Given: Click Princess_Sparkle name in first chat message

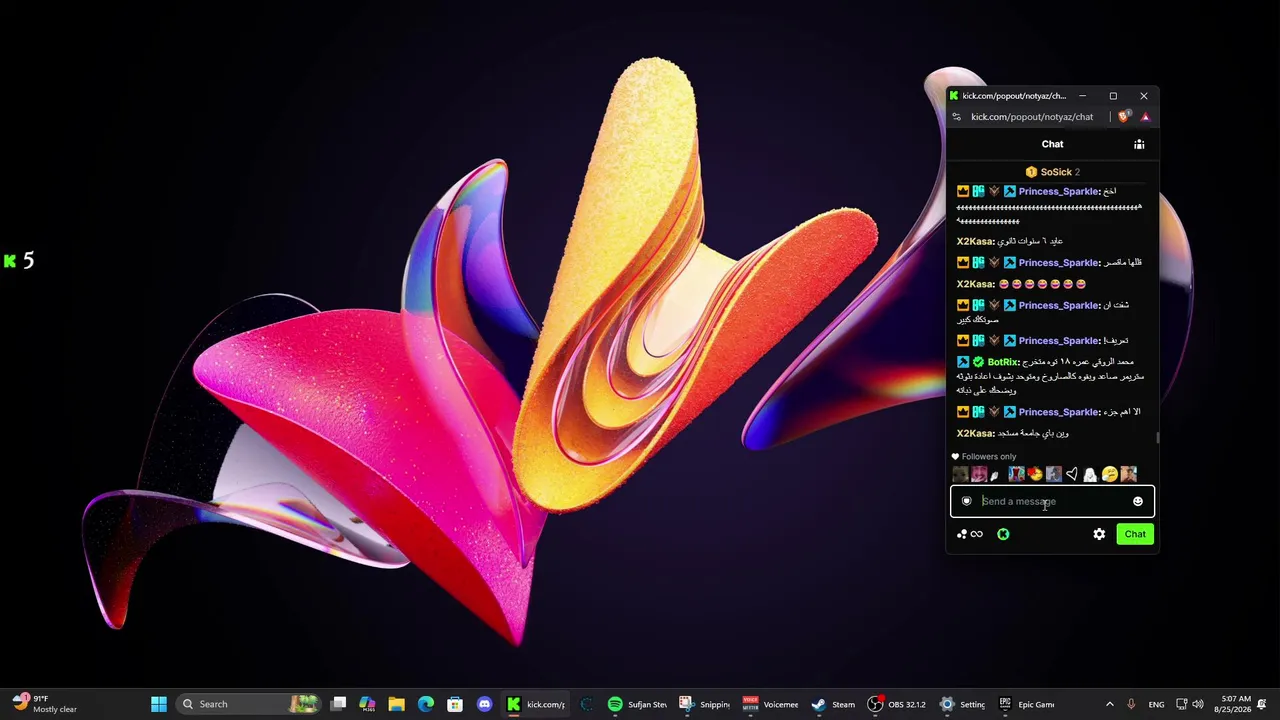Looking at the screenshot, I should tap(1059, 191).
